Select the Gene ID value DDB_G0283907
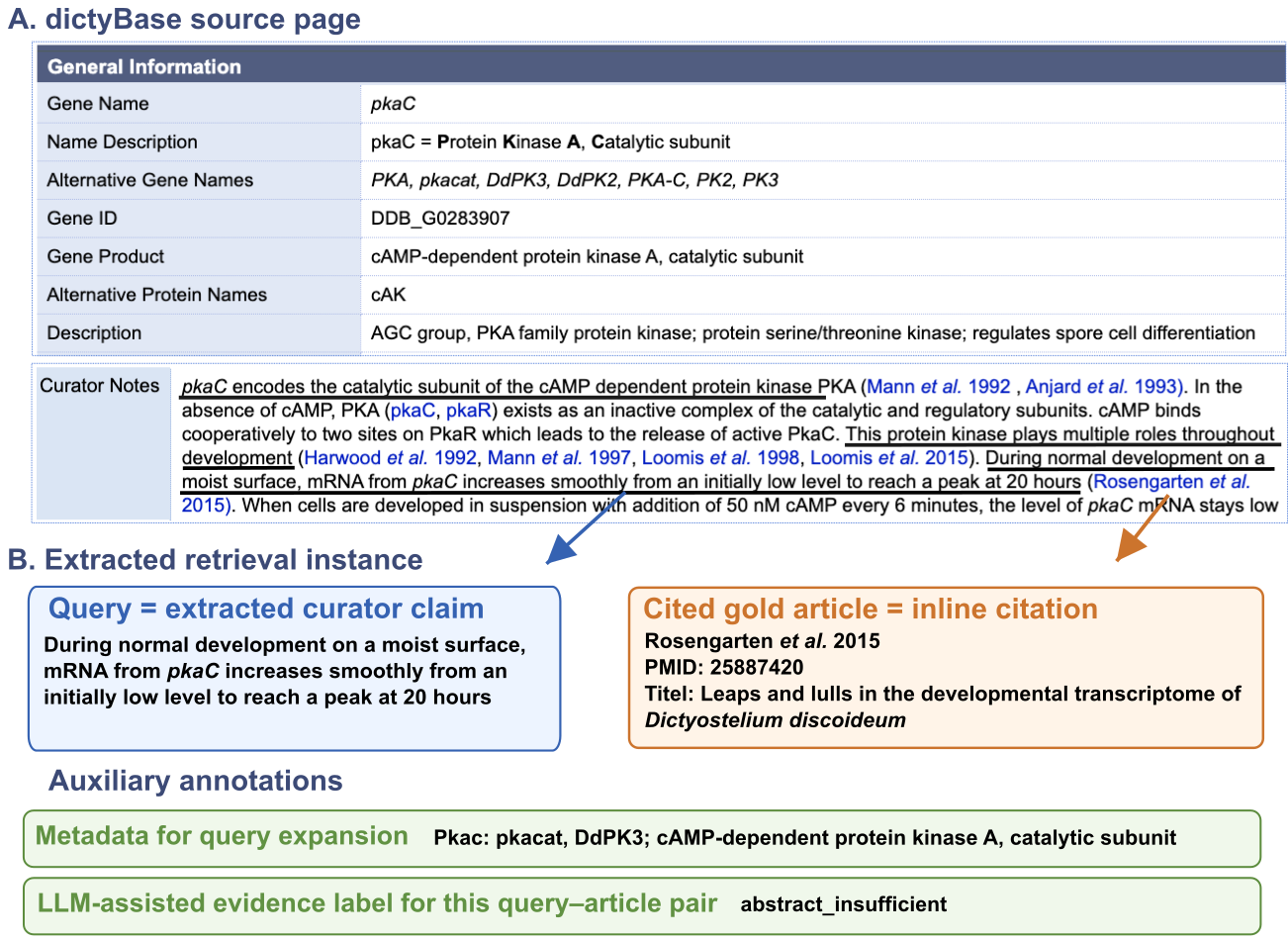 pyautogui.click(x=440, y=218)
